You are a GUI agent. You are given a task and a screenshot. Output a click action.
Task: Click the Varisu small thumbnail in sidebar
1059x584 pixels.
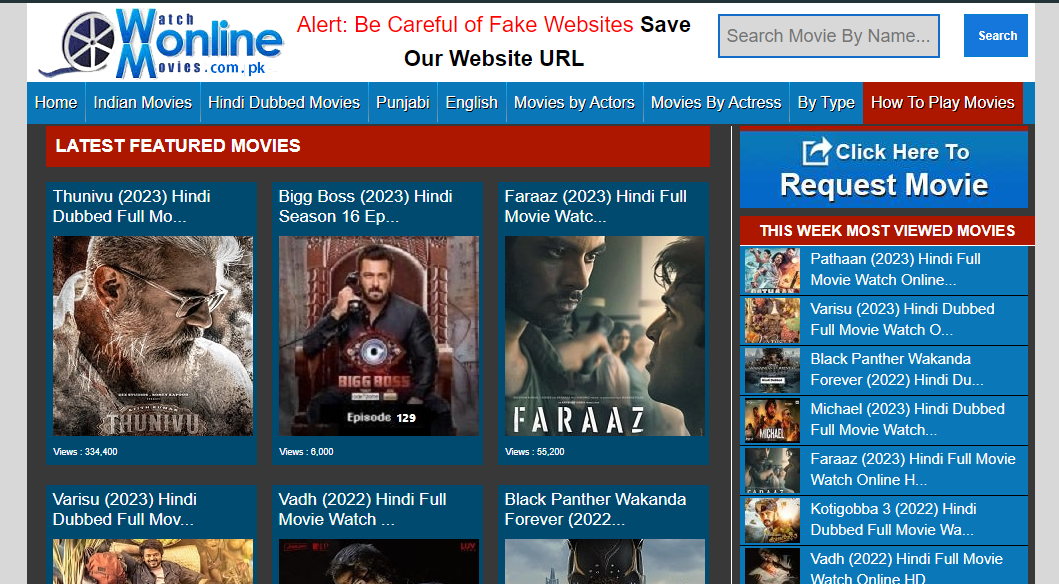(x=772, y=320)
